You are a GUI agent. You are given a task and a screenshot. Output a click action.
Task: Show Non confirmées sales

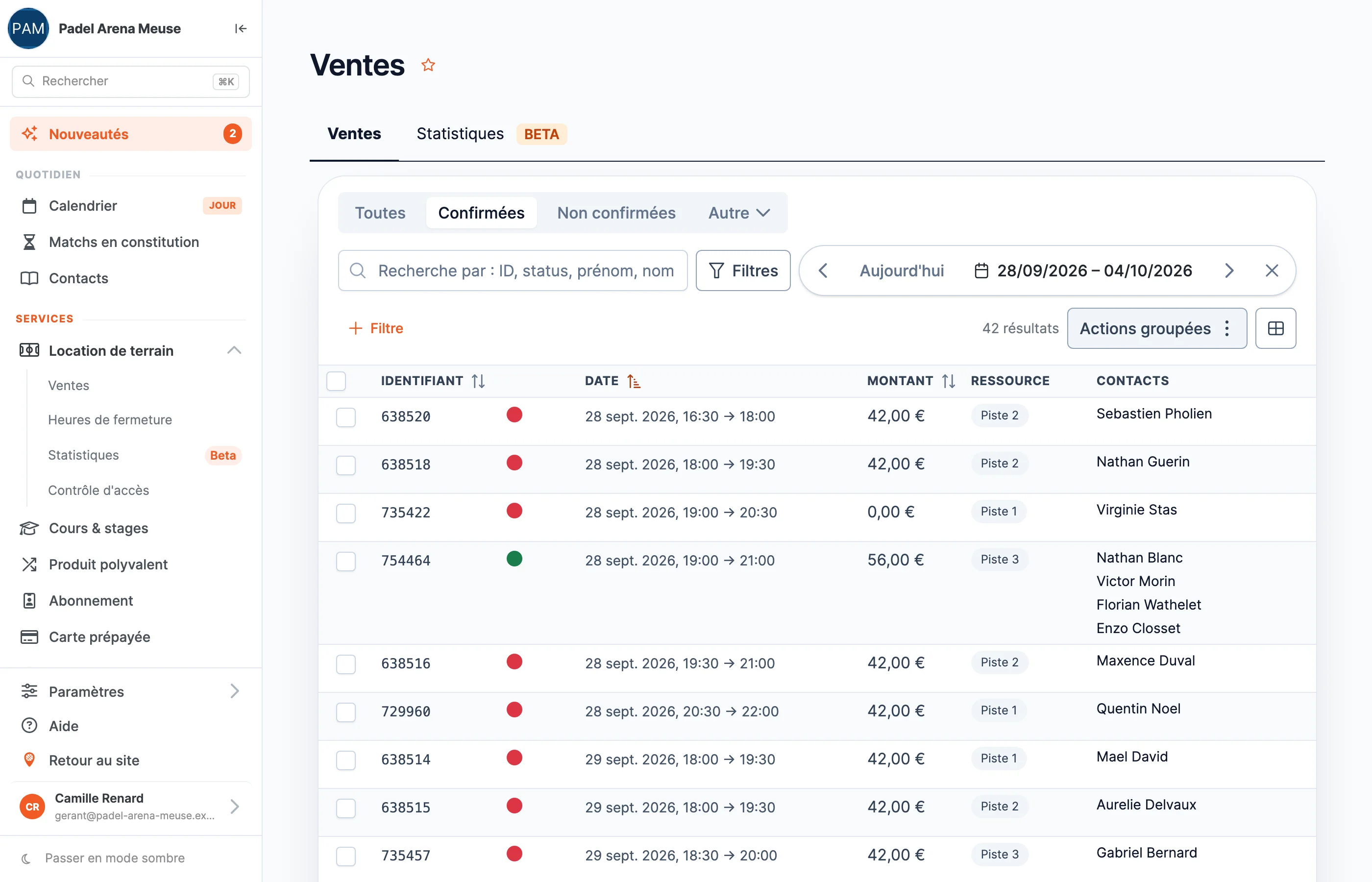[616, 213]
